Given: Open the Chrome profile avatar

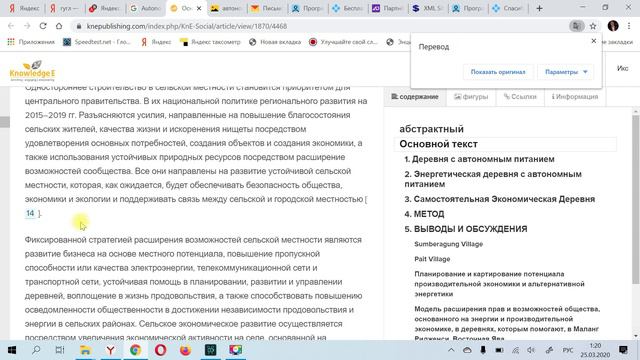Looking at the screenshot, I should point(613,26).
